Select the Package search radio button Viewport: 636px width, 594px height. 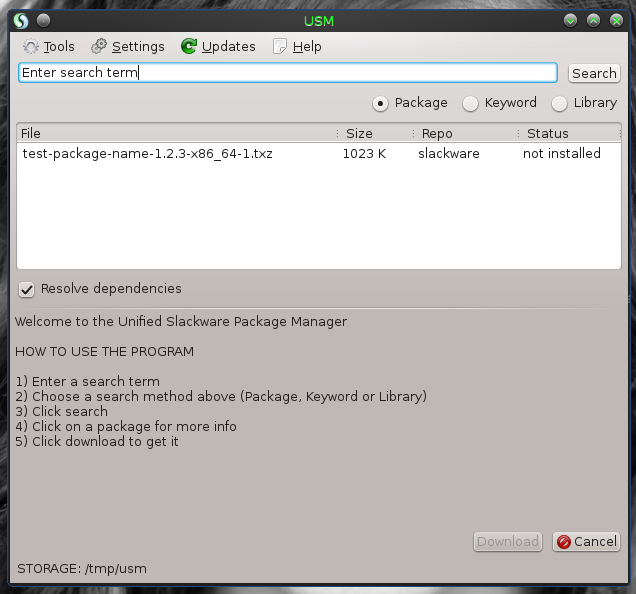(x=380, y=104)
